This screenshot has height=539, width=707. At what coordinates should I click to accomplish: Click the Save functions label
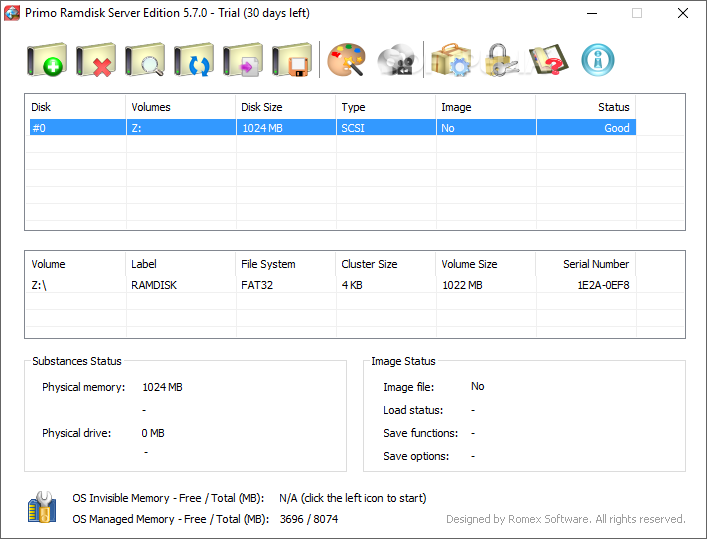420,433
